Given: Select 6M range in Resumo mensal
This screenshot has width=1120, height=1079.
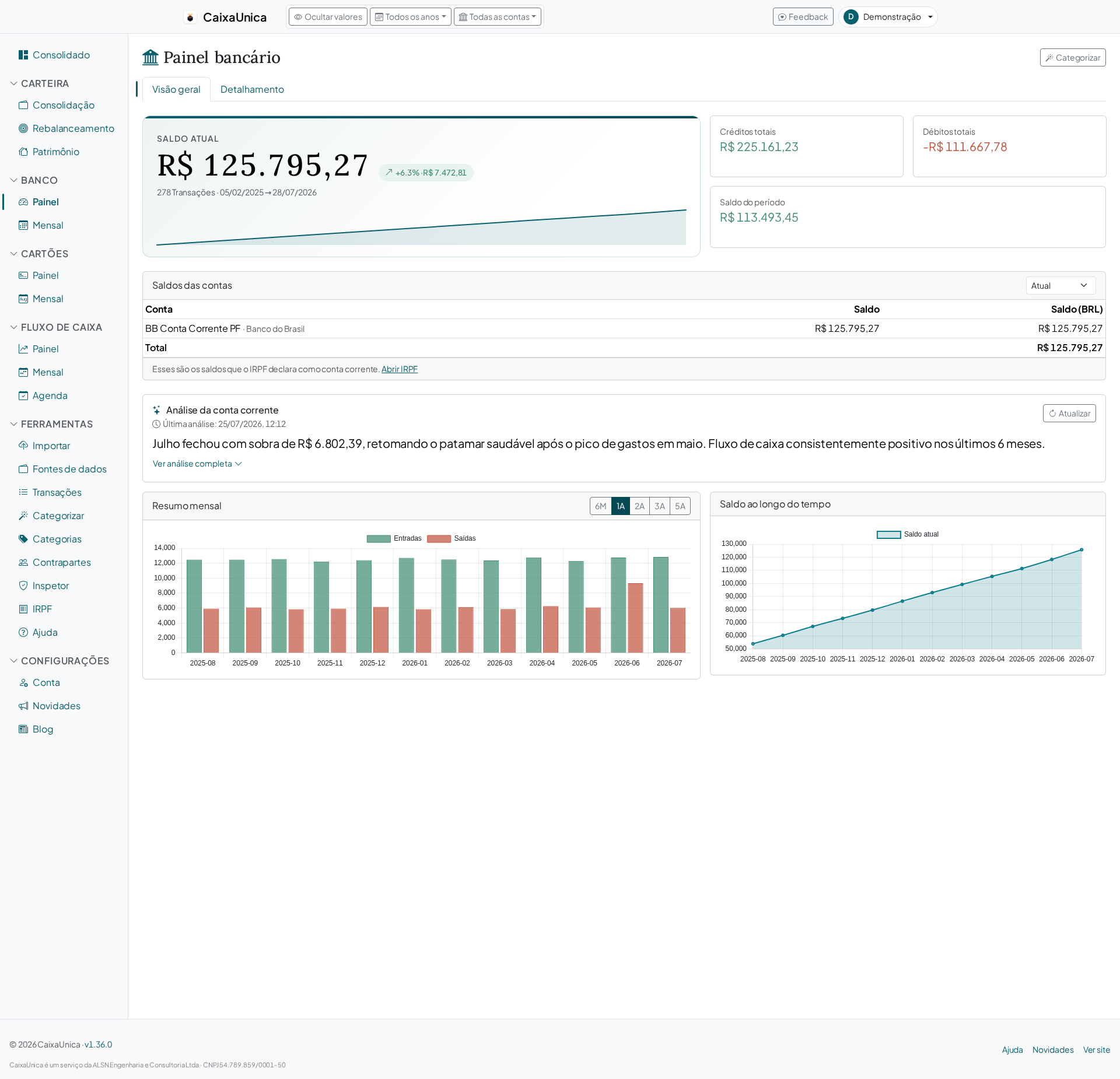Looking at the screenshot, I should point(600,506).
